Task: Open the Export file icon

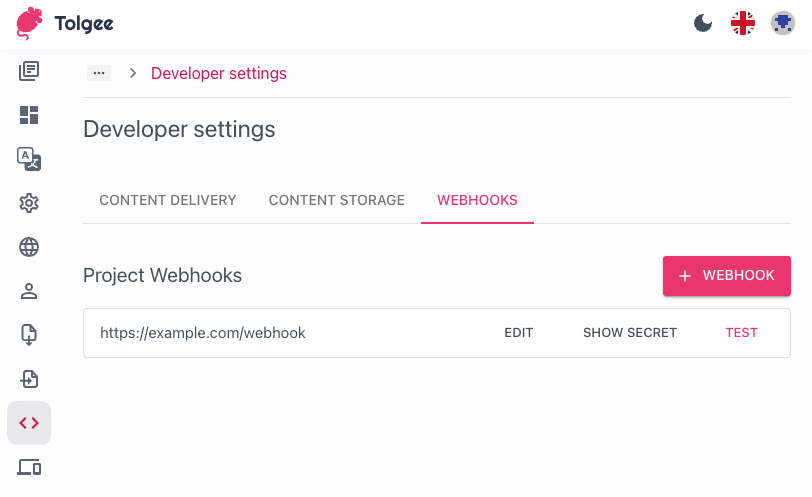Action: (29, 379)
